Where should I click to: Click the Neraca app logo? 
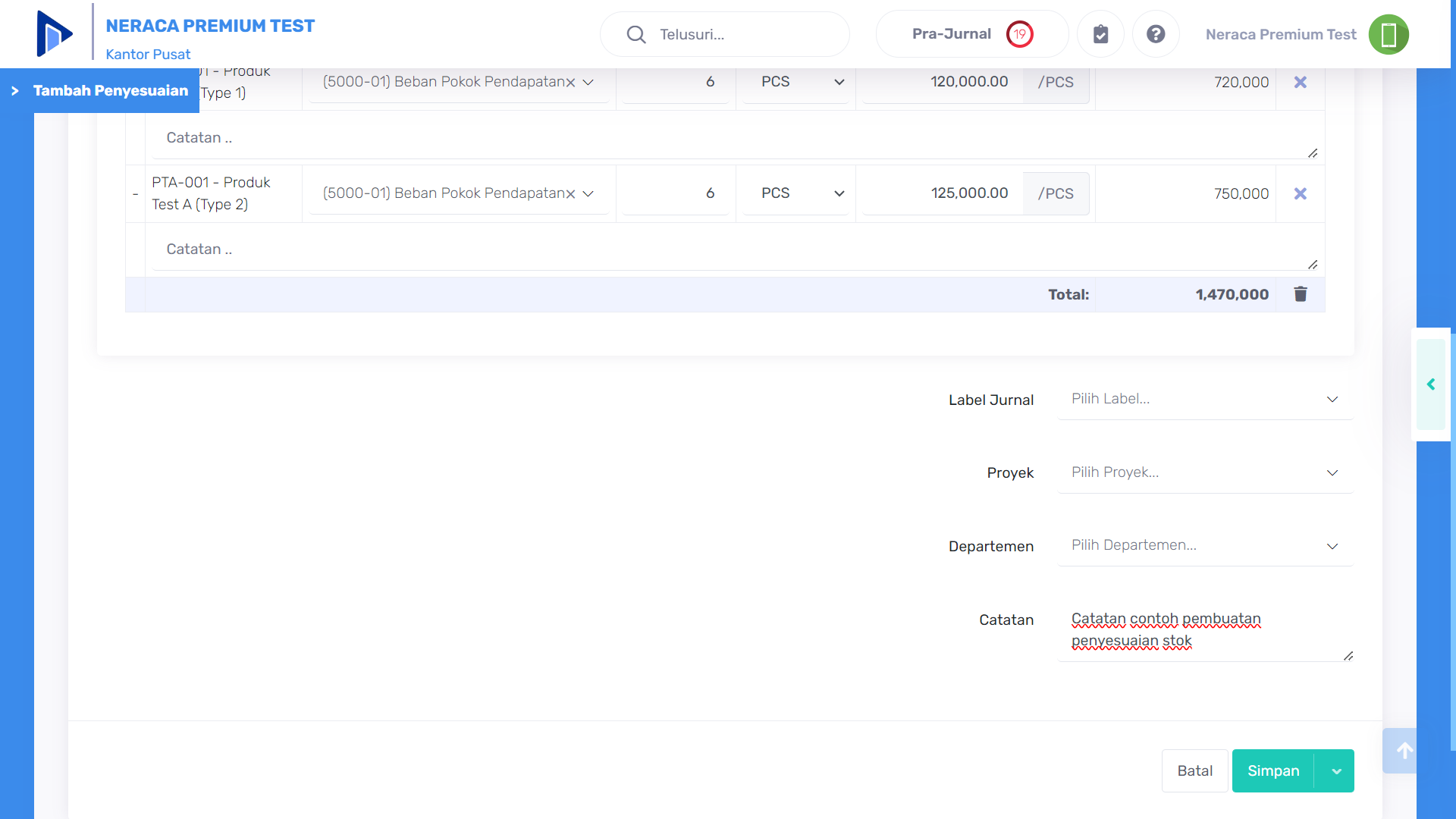click(54, 34)
